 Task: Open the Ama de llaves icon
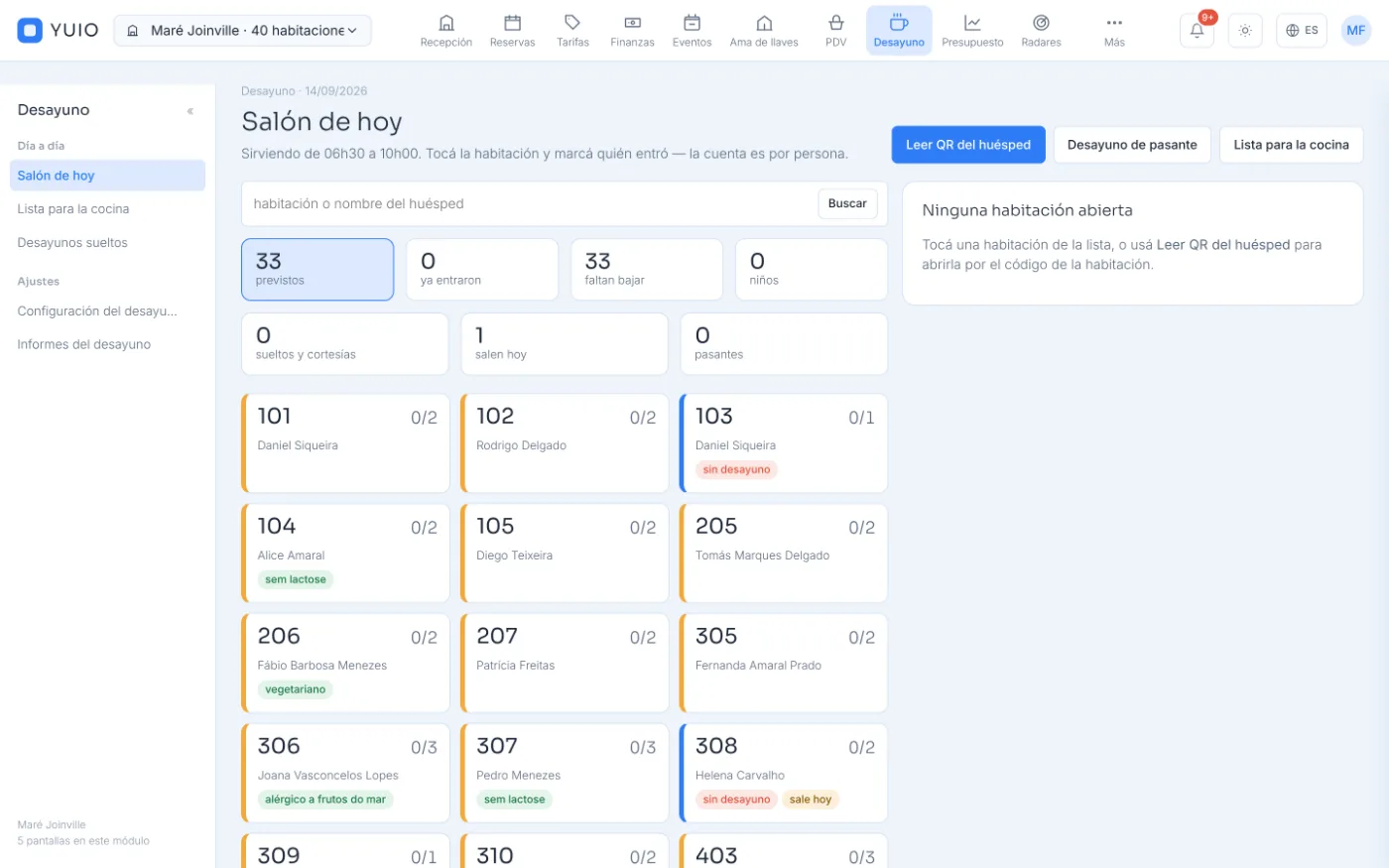click(764, 31)
